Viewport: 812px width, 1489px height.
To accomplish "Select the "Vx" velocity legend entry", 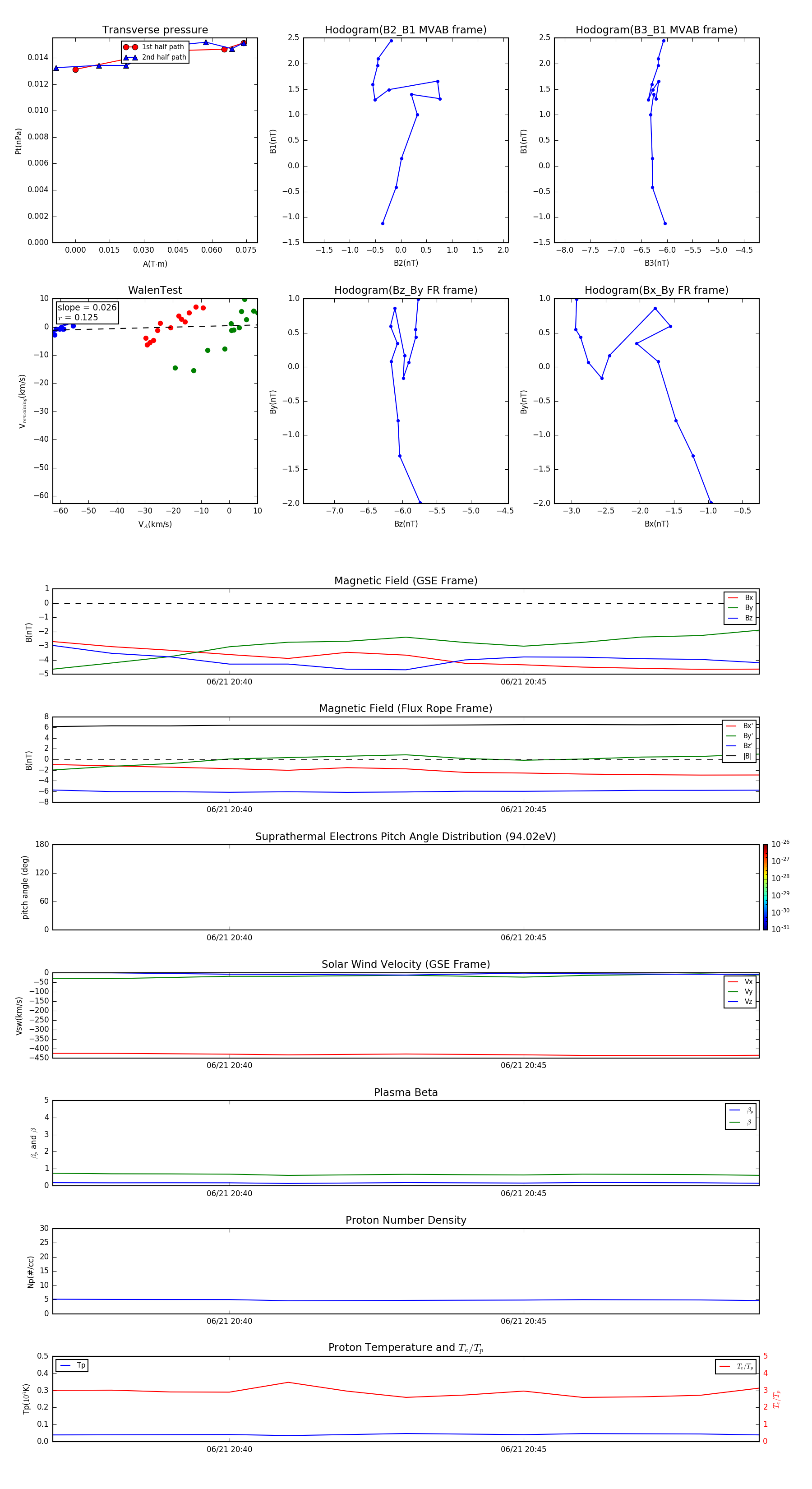I will tap(740, 981).
